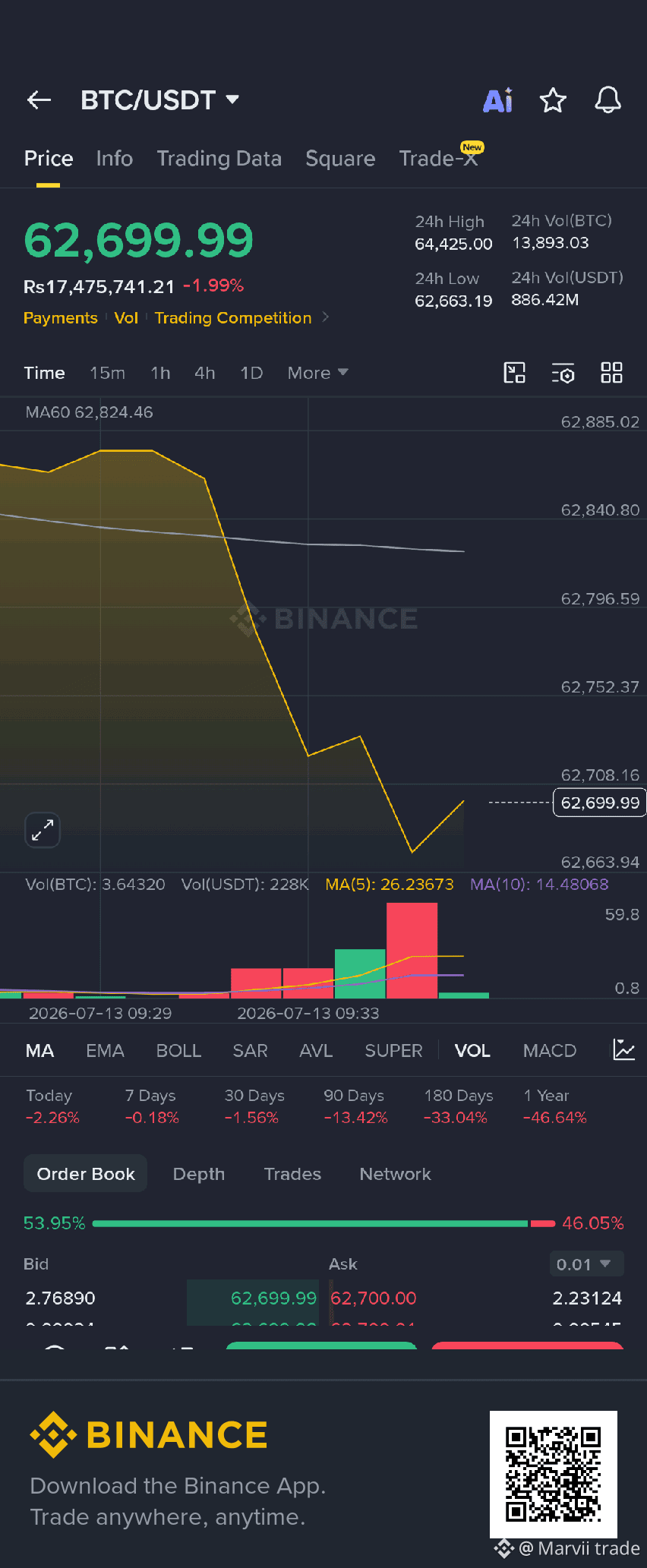Expand the More timeframes dropdown

point(317,373)
